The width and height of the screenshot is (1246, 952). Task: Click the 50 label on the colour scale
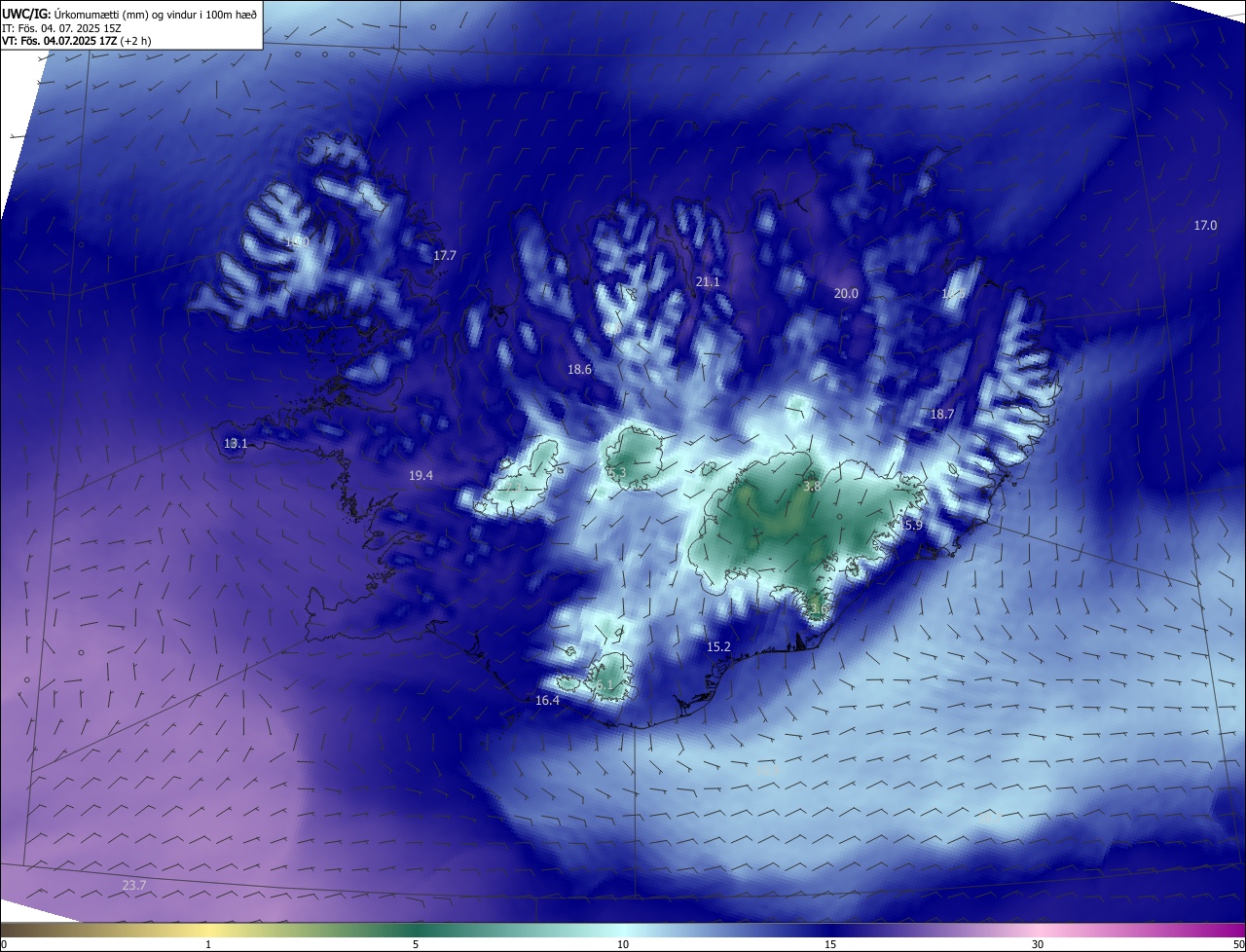coord(1238,944)
